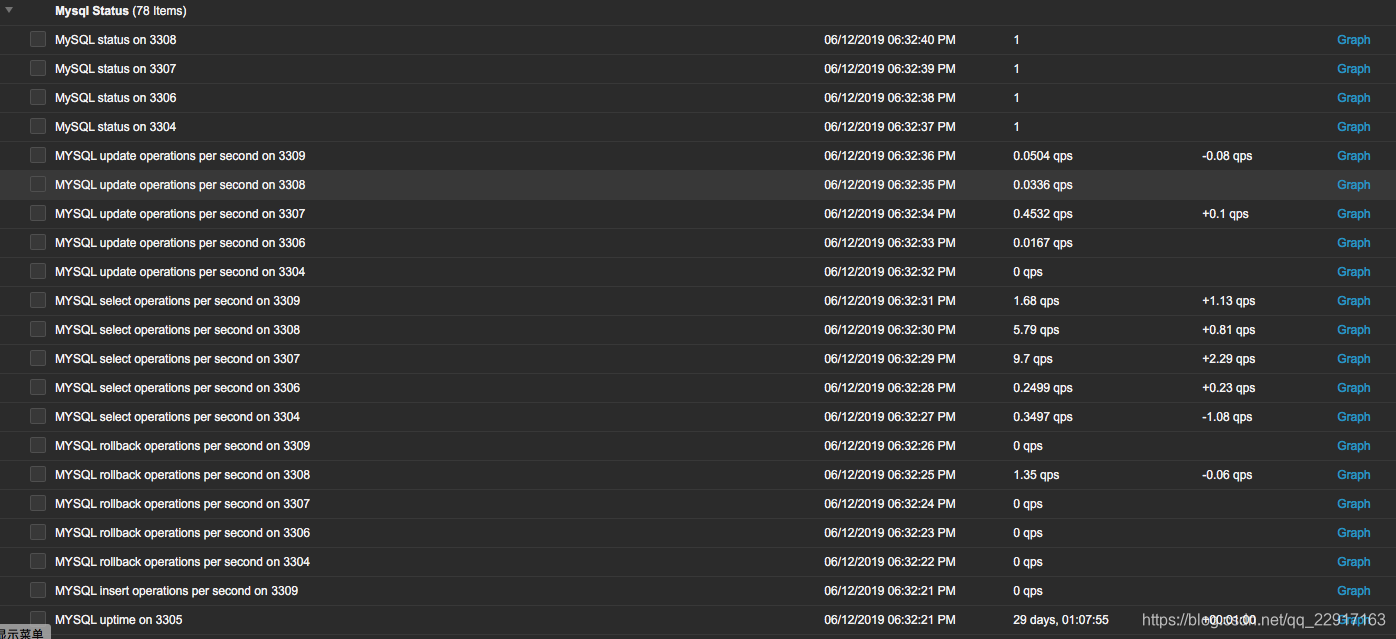Click the 5.79 qps value
Screen dimensions: 1396x639
tap(1036, 330)
